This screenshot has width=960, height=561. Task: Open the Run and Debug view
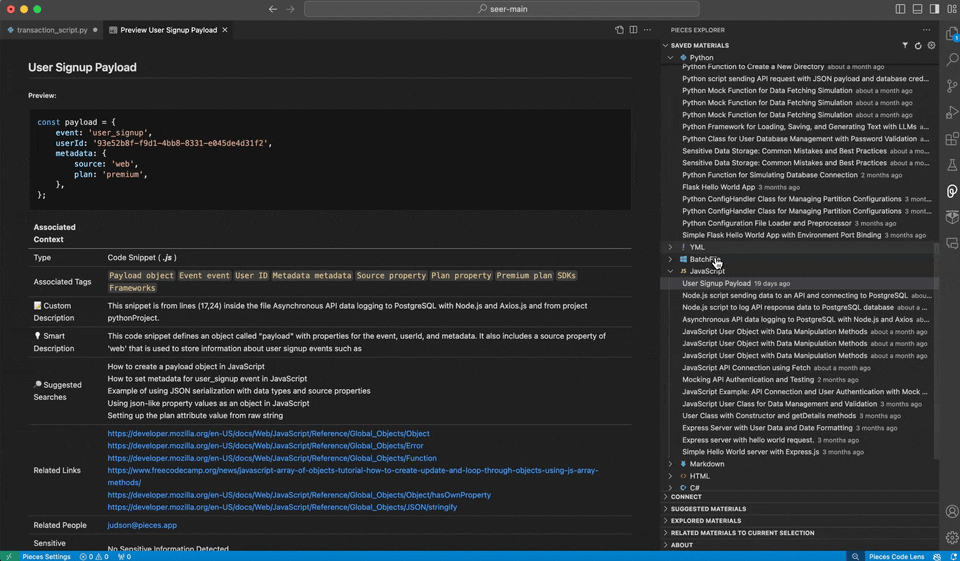click(x=952, y=113)
